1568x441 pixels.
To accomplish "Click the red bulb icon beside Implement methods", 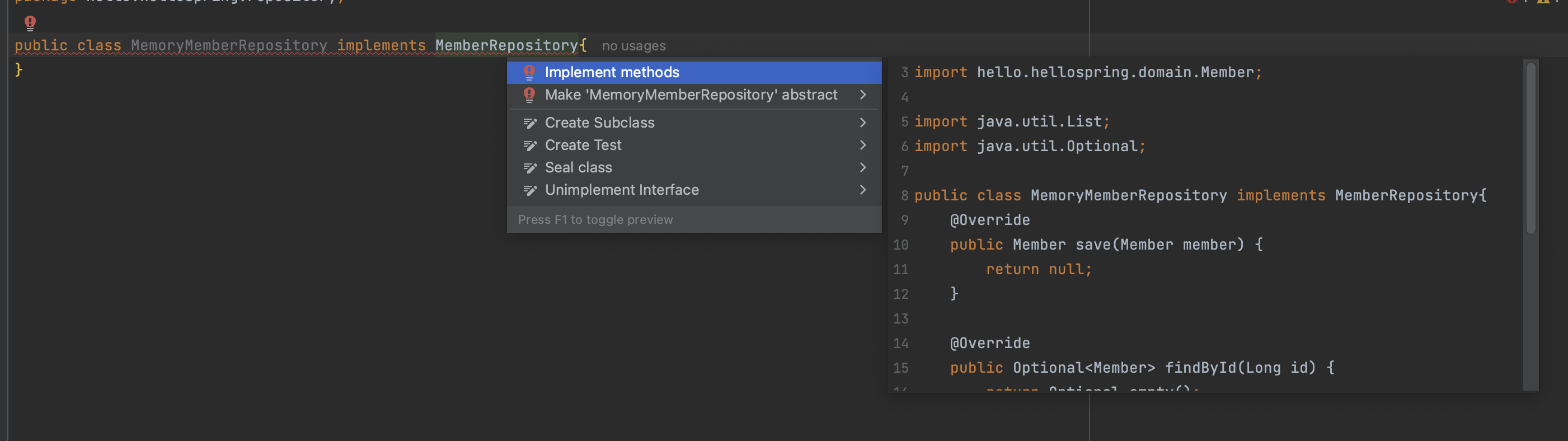I will pos(529,73).
